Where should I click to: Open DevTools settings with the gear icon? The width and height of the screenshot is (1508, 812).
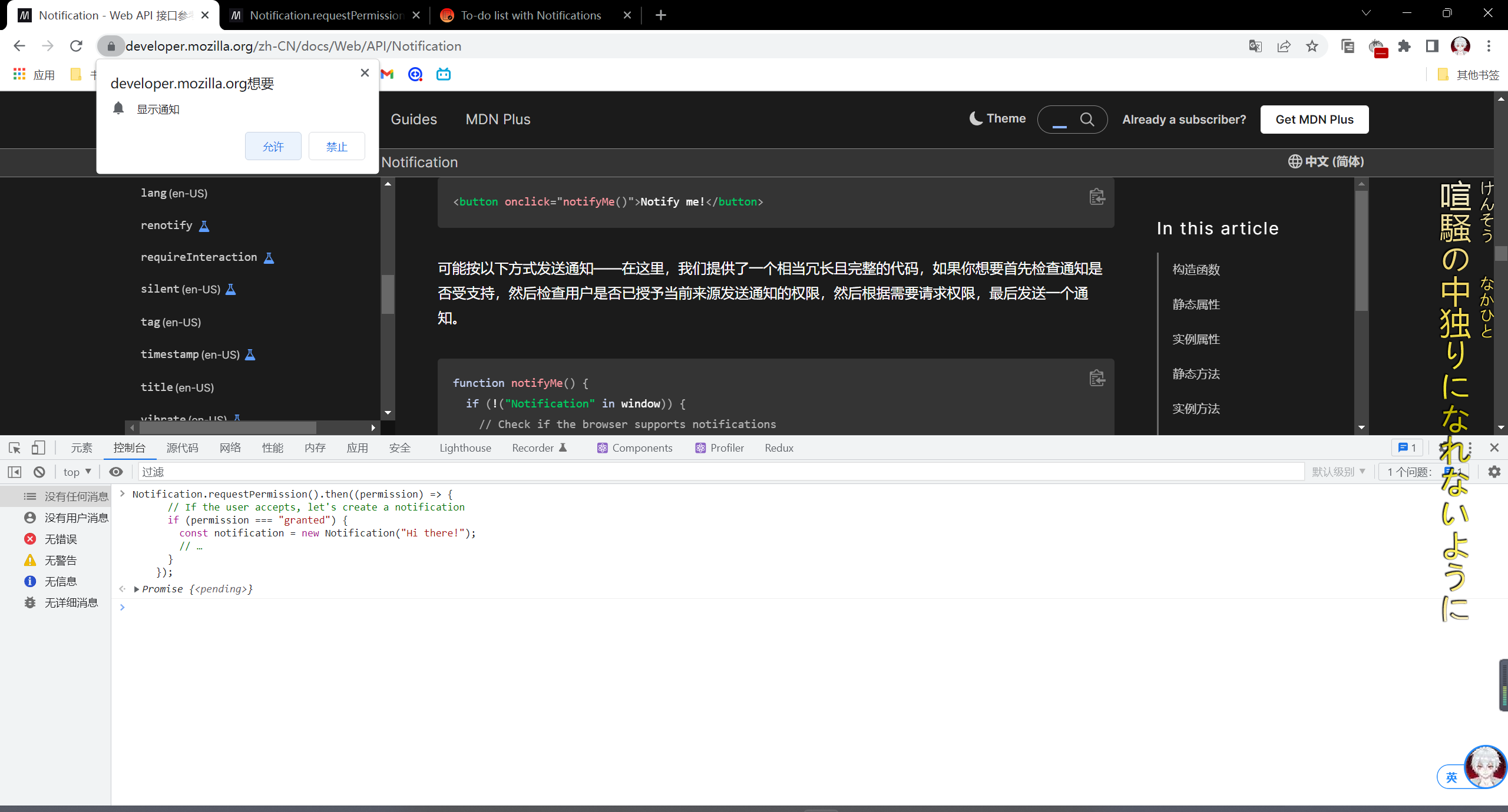[1495, 472]
